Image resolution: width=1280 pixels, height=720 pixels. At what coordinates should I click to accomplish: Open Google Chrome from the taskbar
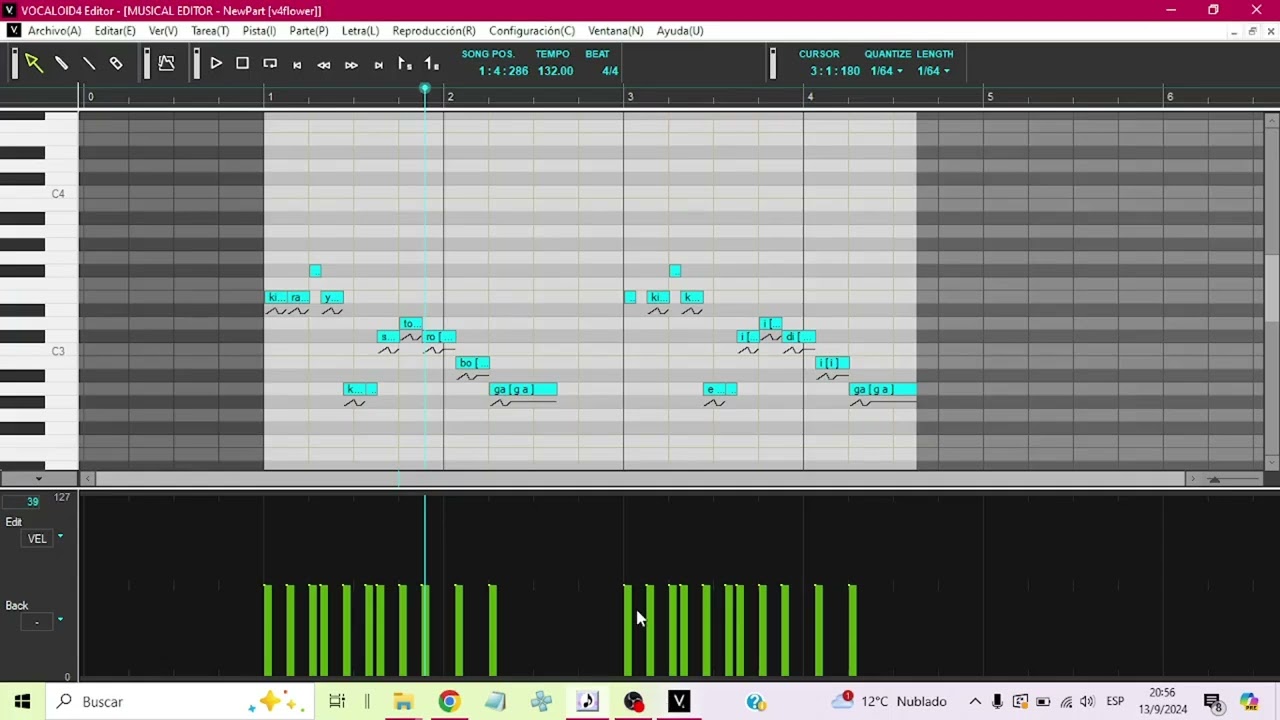(x=449, y=702)
